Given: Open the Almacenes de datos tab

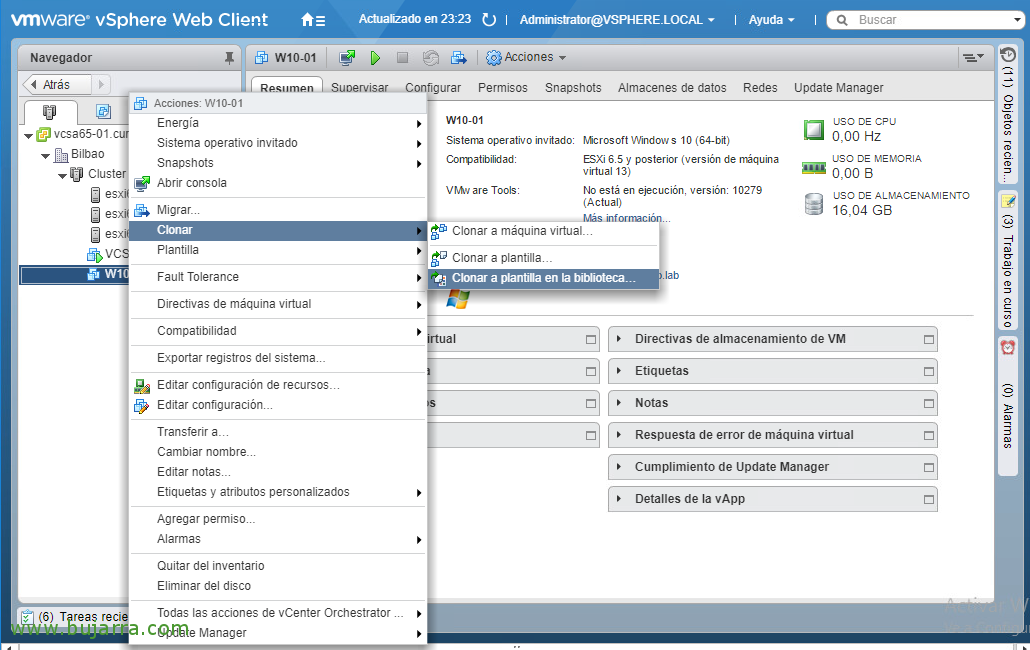Looking at the screenshot, I should point(672,88).
